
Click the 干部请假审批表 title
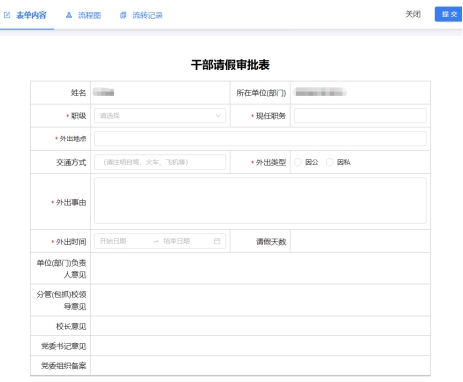click(x=230, y=65)
